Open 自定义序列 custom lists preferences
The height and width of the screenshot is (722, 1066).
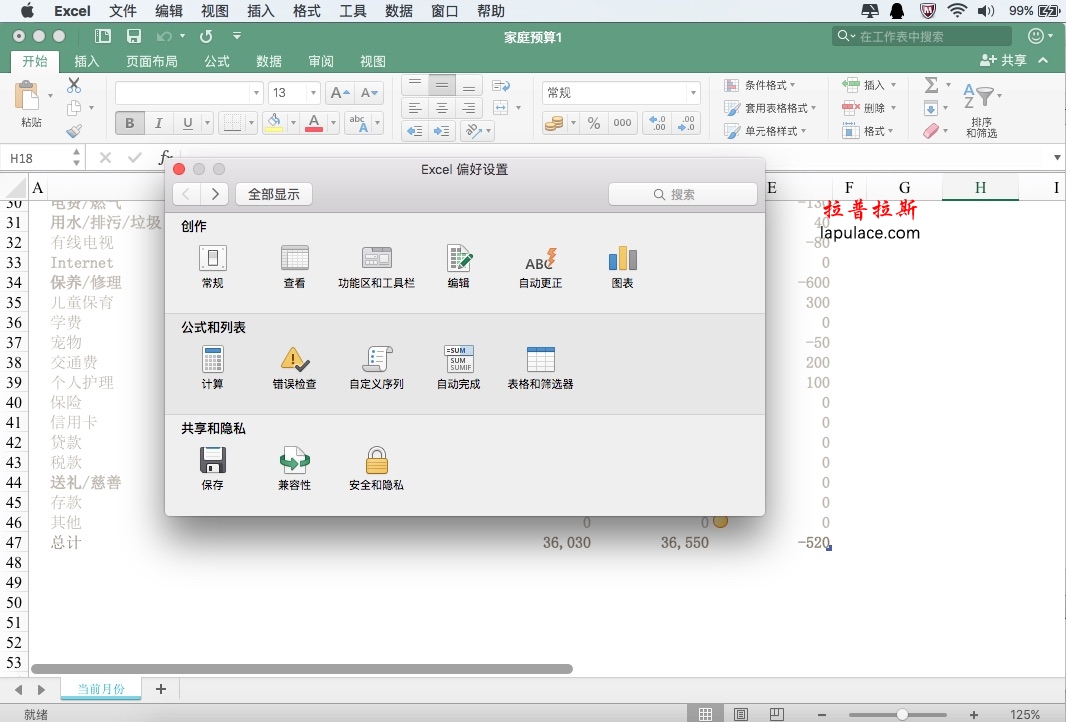point(376,367)
